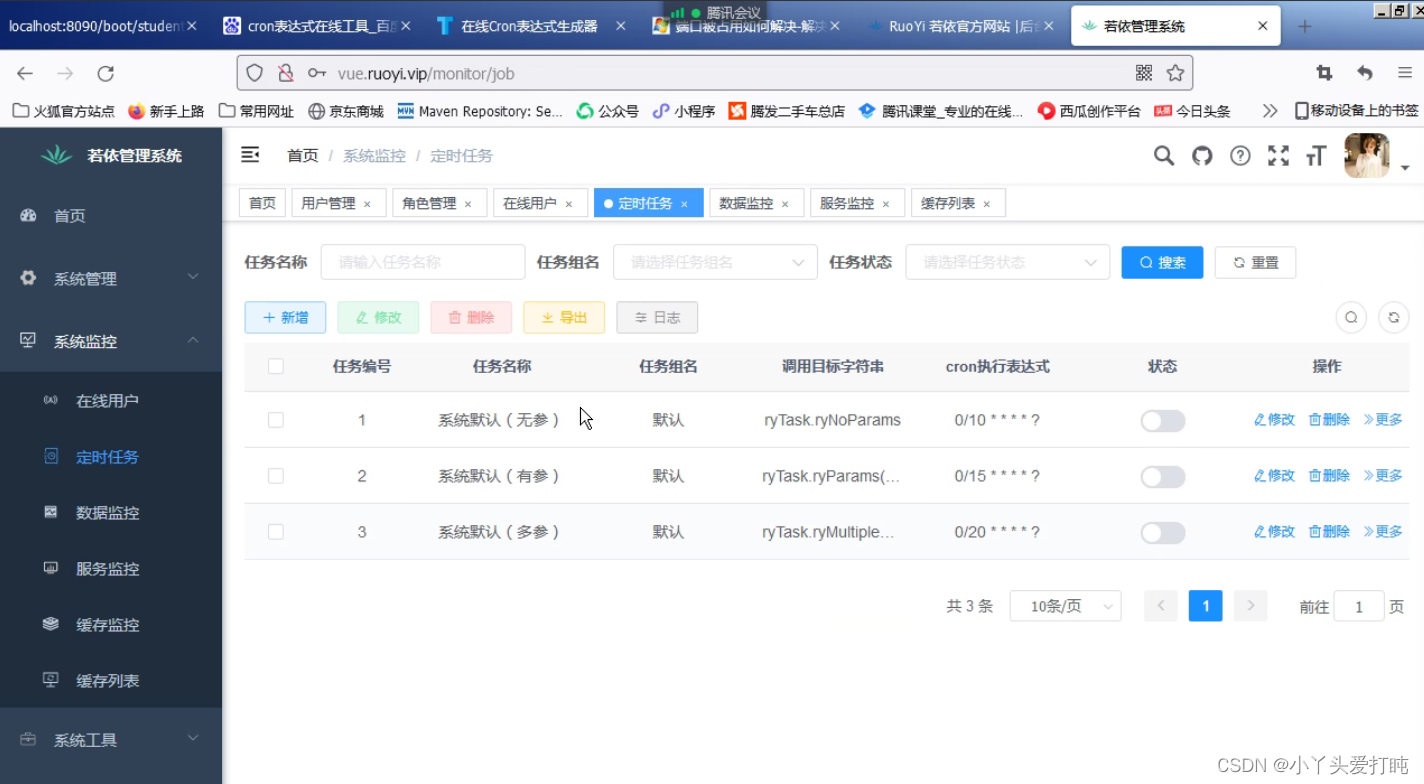Click the QR code icon in address bar
Viewport: 1424px width, 784px height.
pyautogui.click(x=1144, y=73)
